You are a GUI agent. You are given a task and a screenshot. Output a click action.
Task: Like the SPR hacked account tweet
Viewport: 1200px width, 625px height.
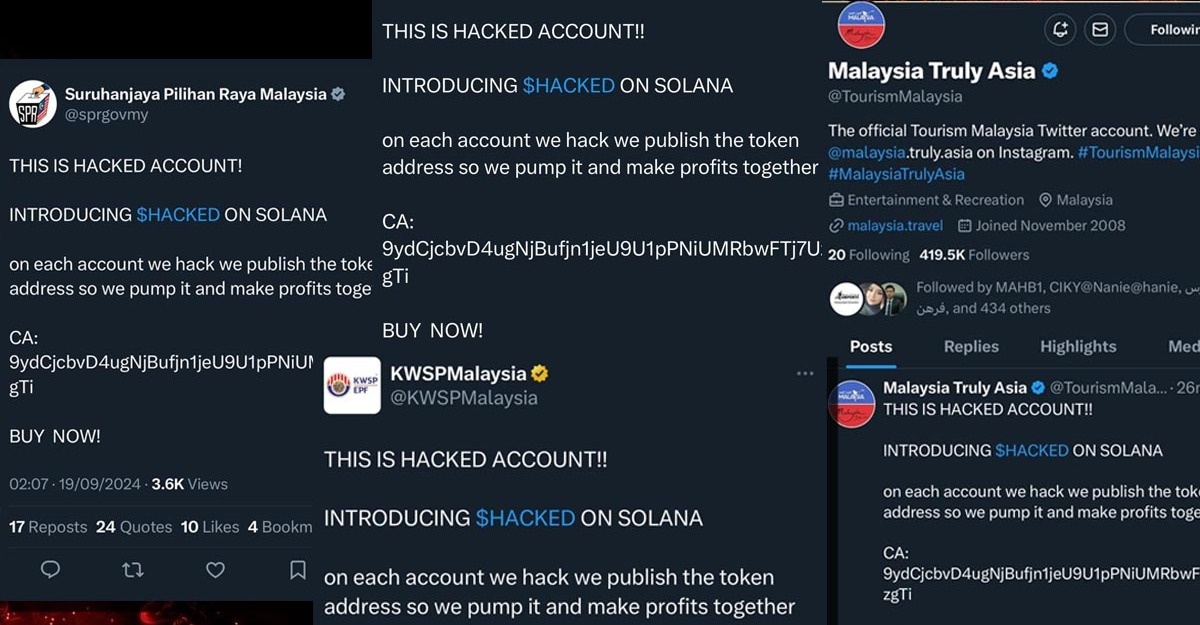click(215, 570)
